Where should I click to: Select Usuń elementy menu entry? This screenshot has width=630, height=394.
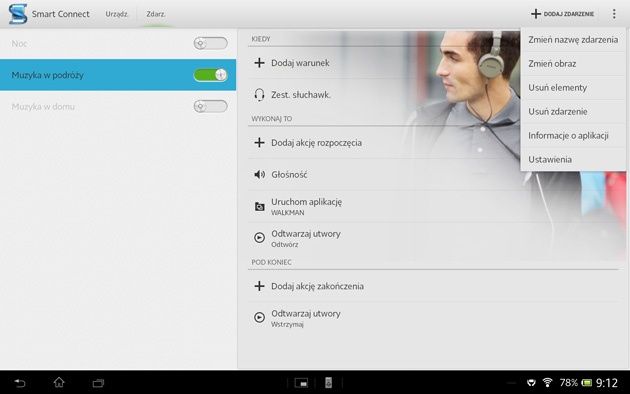[x=573, y=88]
